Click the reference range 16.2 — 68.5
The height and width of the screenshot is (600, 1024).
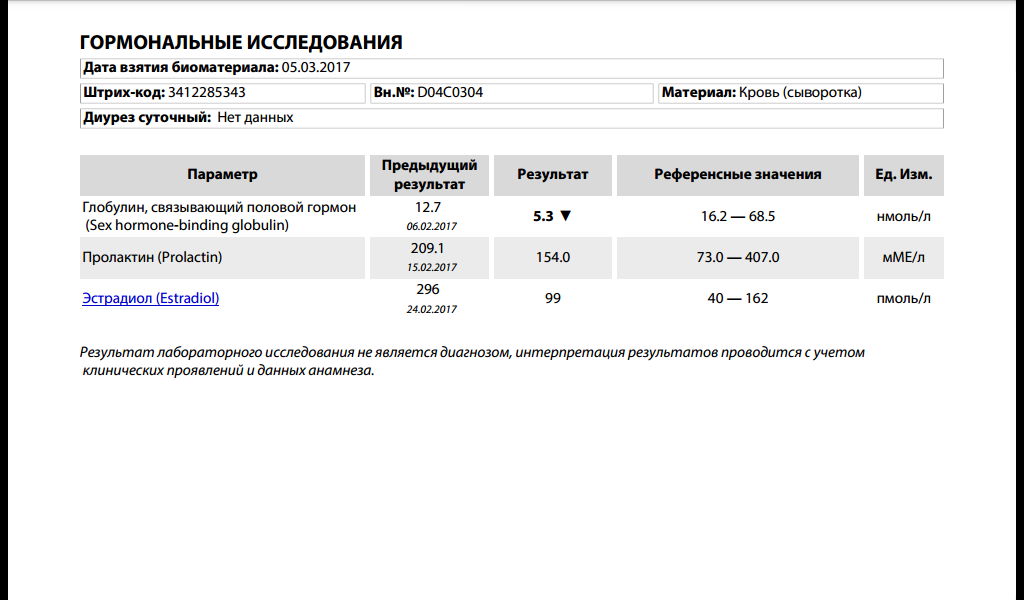click(737, 216)
